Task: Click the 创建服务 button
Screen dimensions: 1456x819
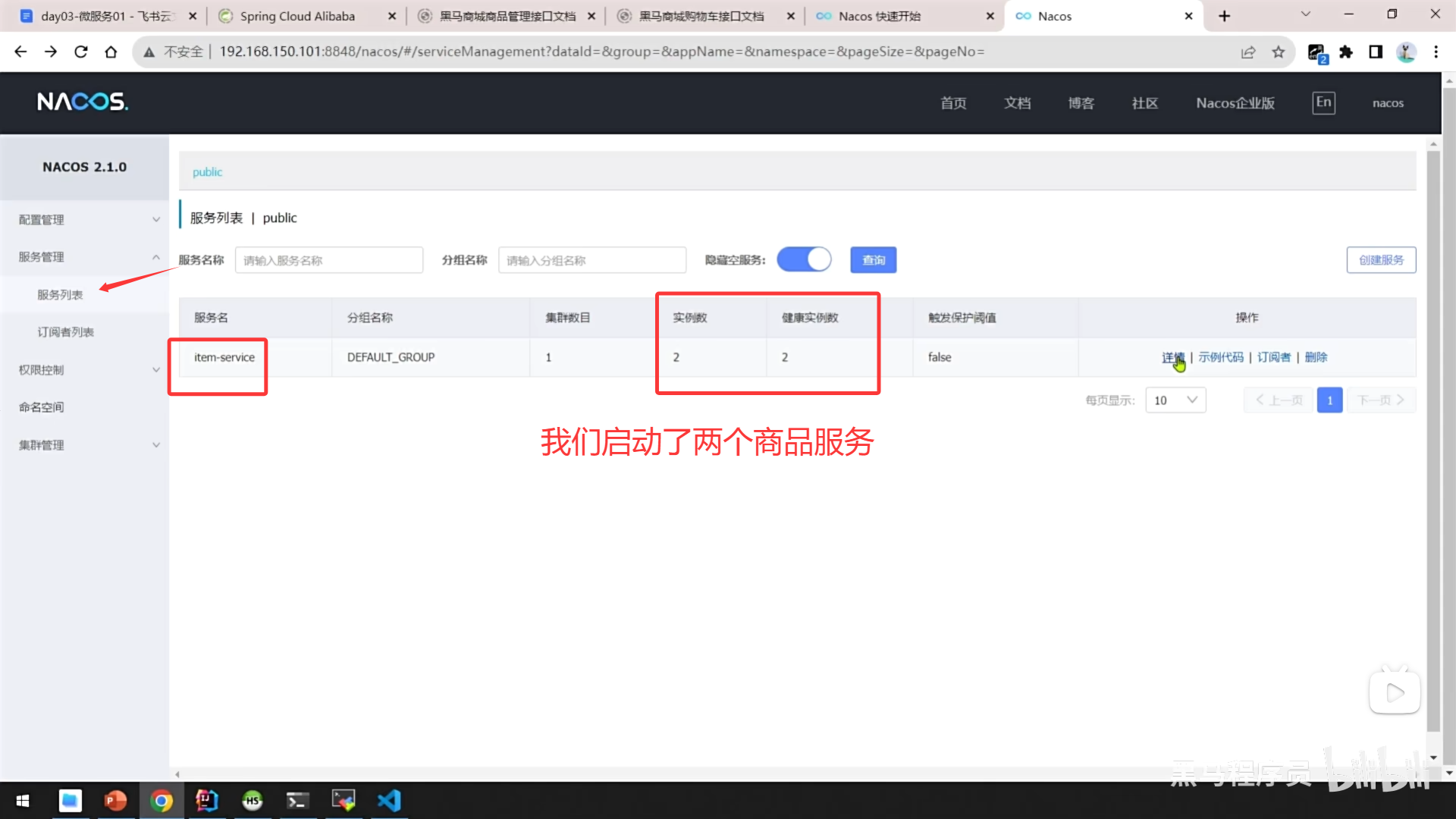Action: [1380, 259]
